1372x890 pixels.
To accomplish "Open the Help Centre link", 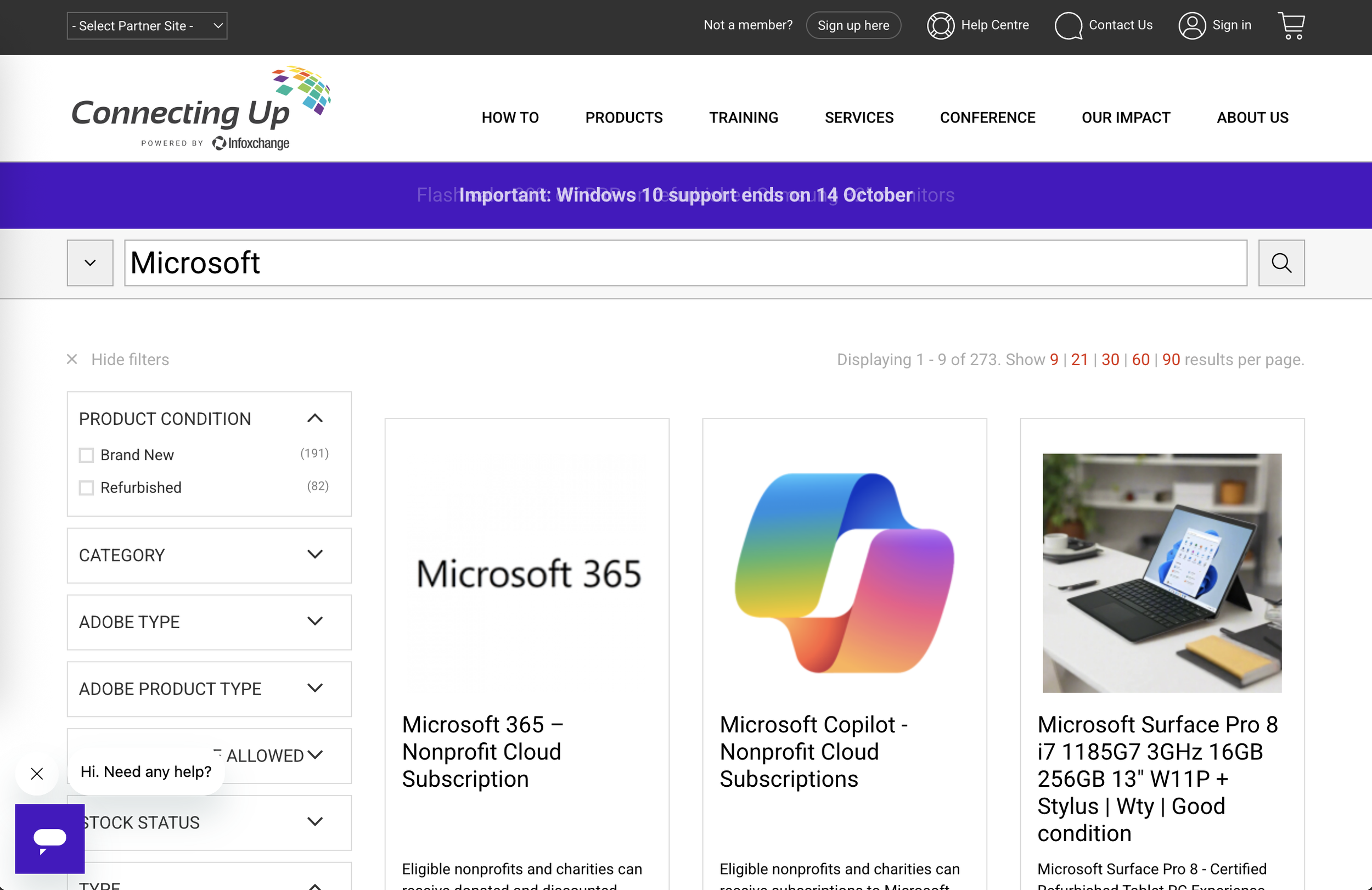I will (x=995, y=25).
